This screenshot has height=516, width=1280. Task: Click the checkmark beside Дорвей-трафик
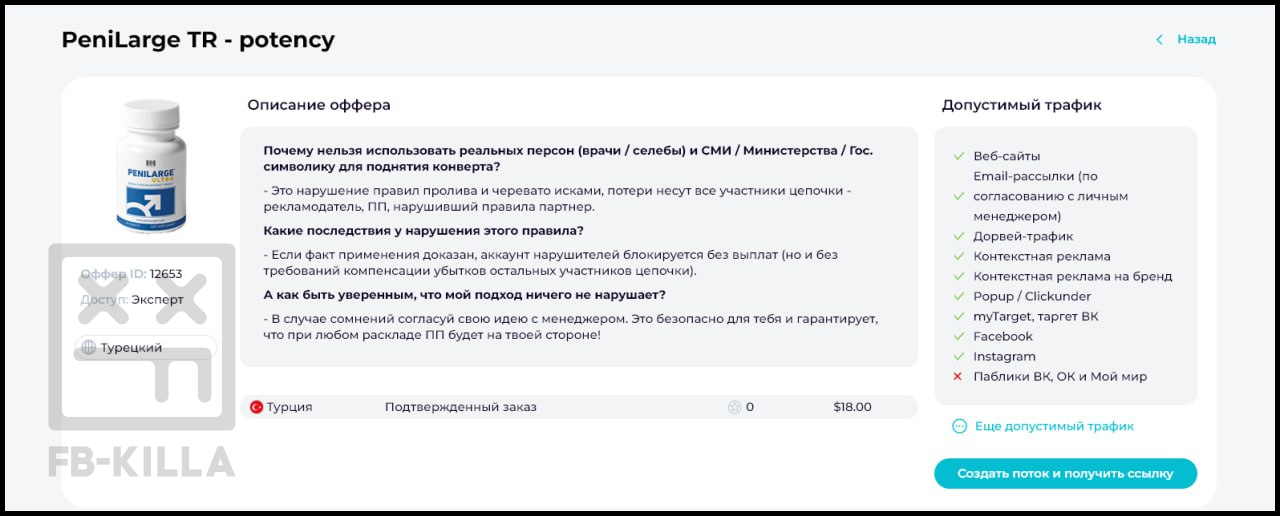click(958, 237)
